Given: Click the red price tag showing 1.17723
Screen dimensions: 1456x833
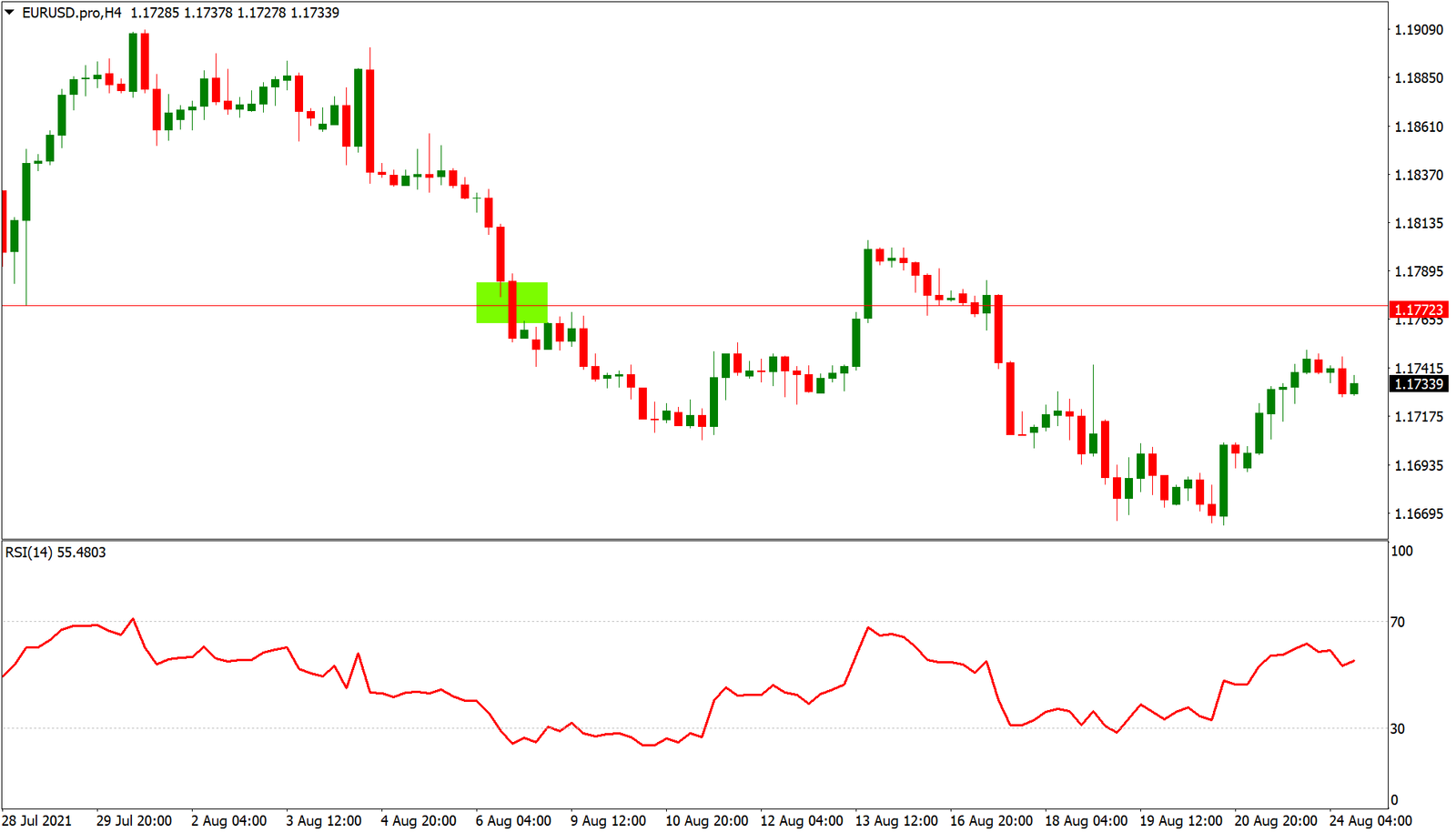Looking at the screenshot, I should pos(1418,310).
